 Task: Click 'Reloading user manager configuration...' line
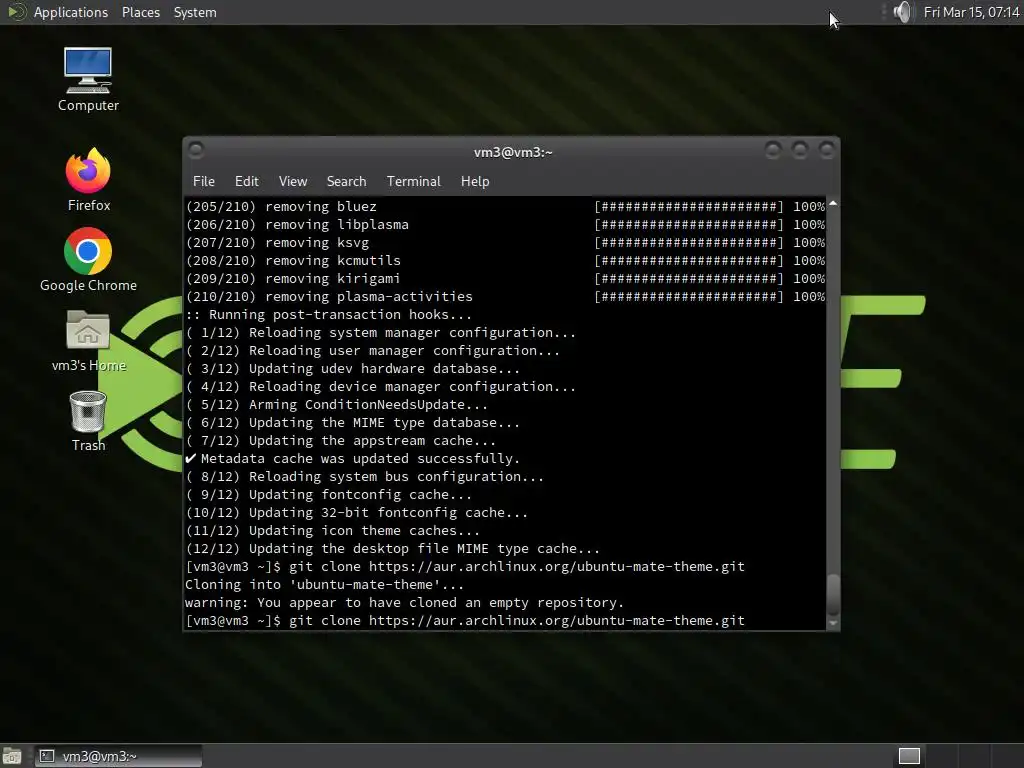372,351
